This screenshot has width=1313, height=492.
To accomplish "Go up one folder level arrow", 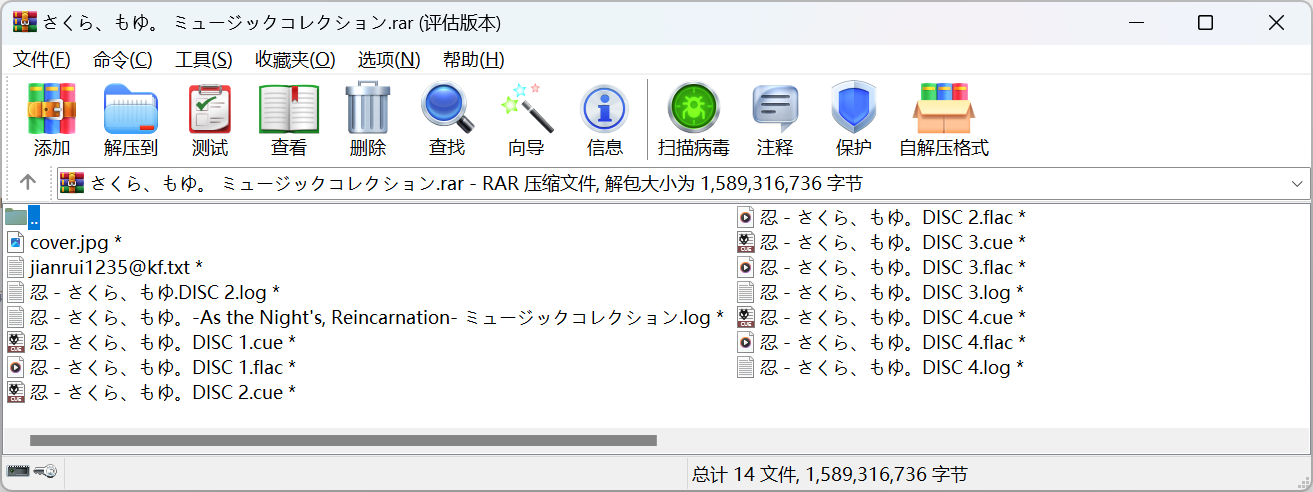I will [x=28, y=183].
